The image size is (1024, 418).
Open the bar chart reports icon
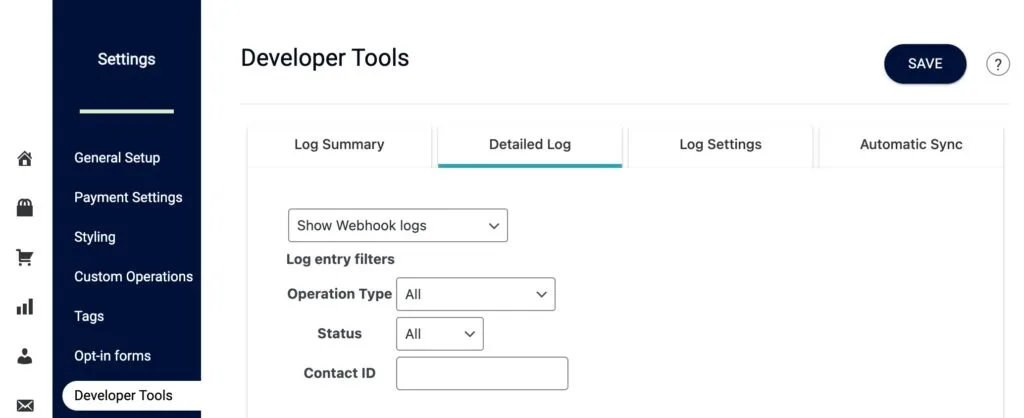(25, 307)
